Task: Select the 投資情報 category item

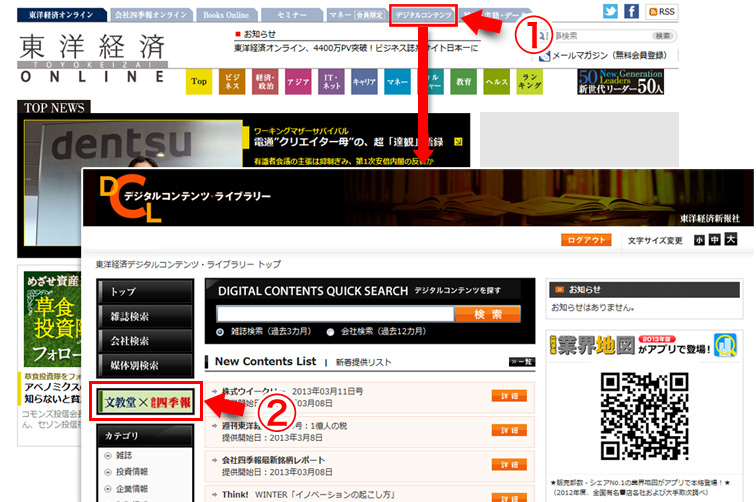Action: [132, 472]
